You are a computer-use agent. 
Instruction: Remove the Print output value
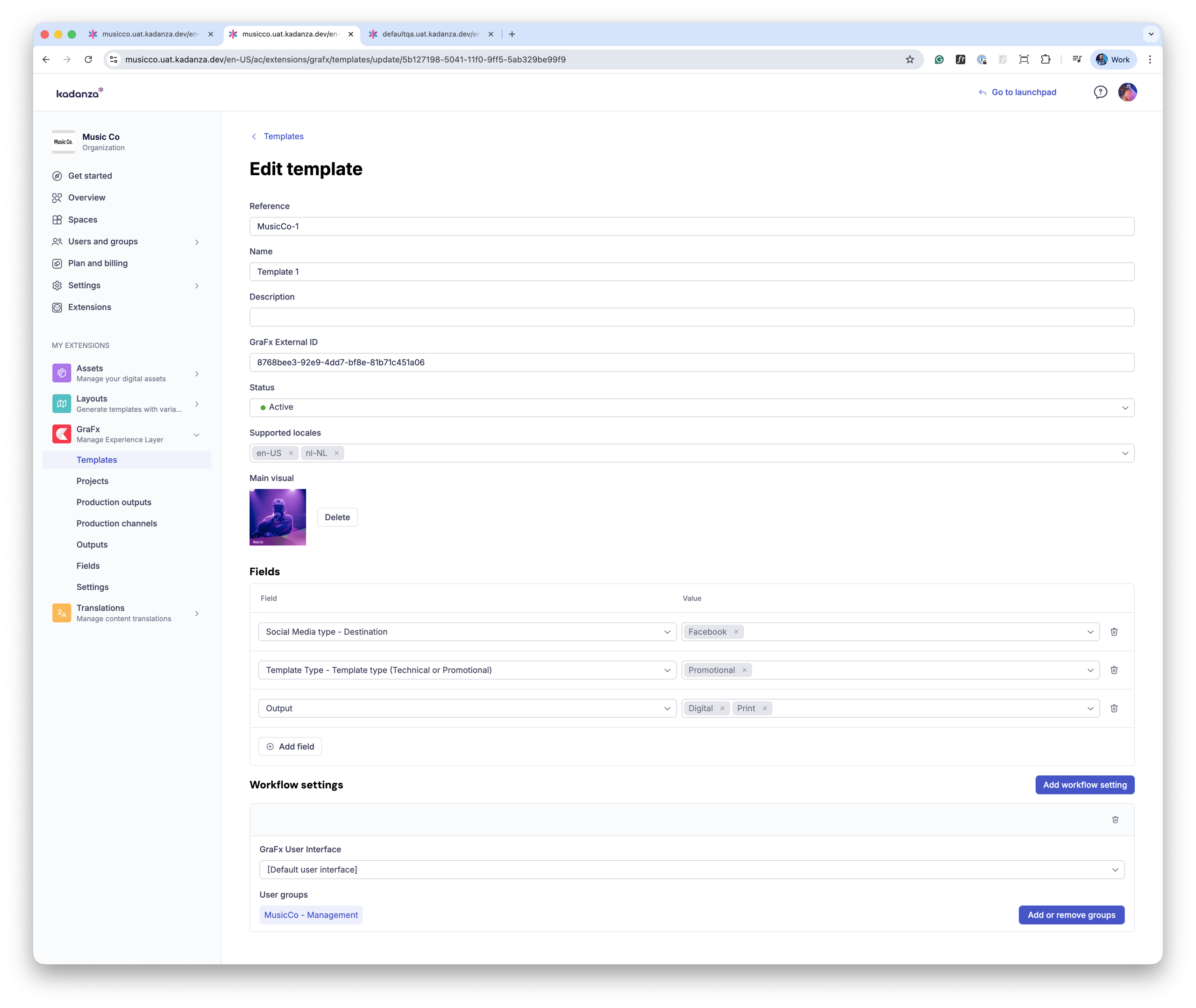[764, 708]
